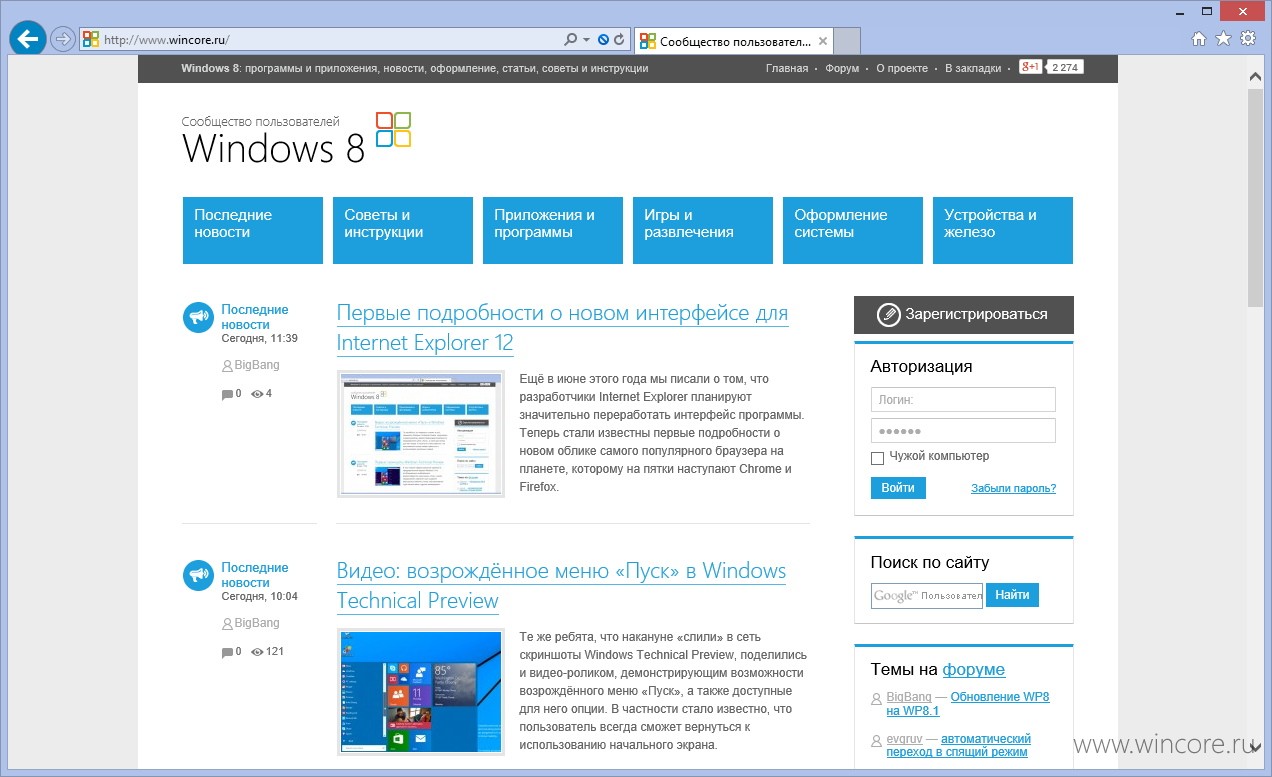Open Главная in top navigation
The image size is (1272, 777).
coord(787,68)
